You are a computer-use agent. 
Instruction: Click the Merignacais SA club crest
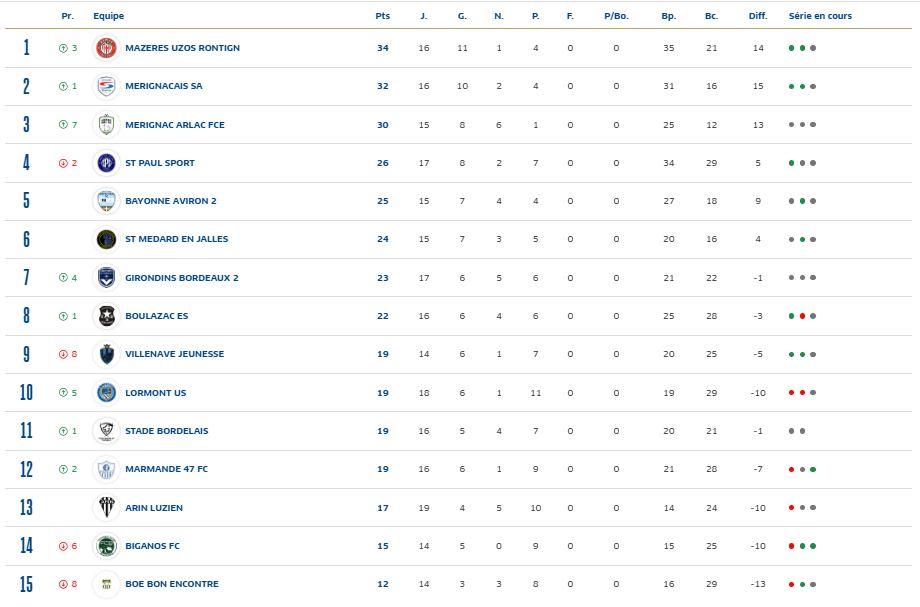pyautogui.click(x=106, y=86)
